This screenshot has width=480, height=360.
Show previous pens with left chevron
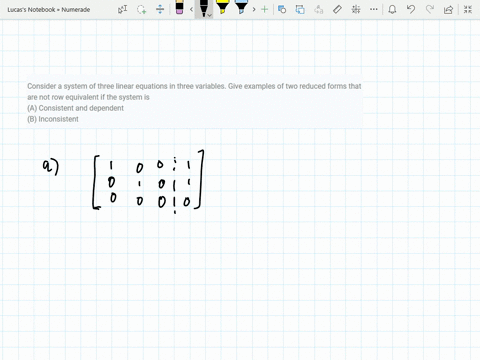point(191,9)
